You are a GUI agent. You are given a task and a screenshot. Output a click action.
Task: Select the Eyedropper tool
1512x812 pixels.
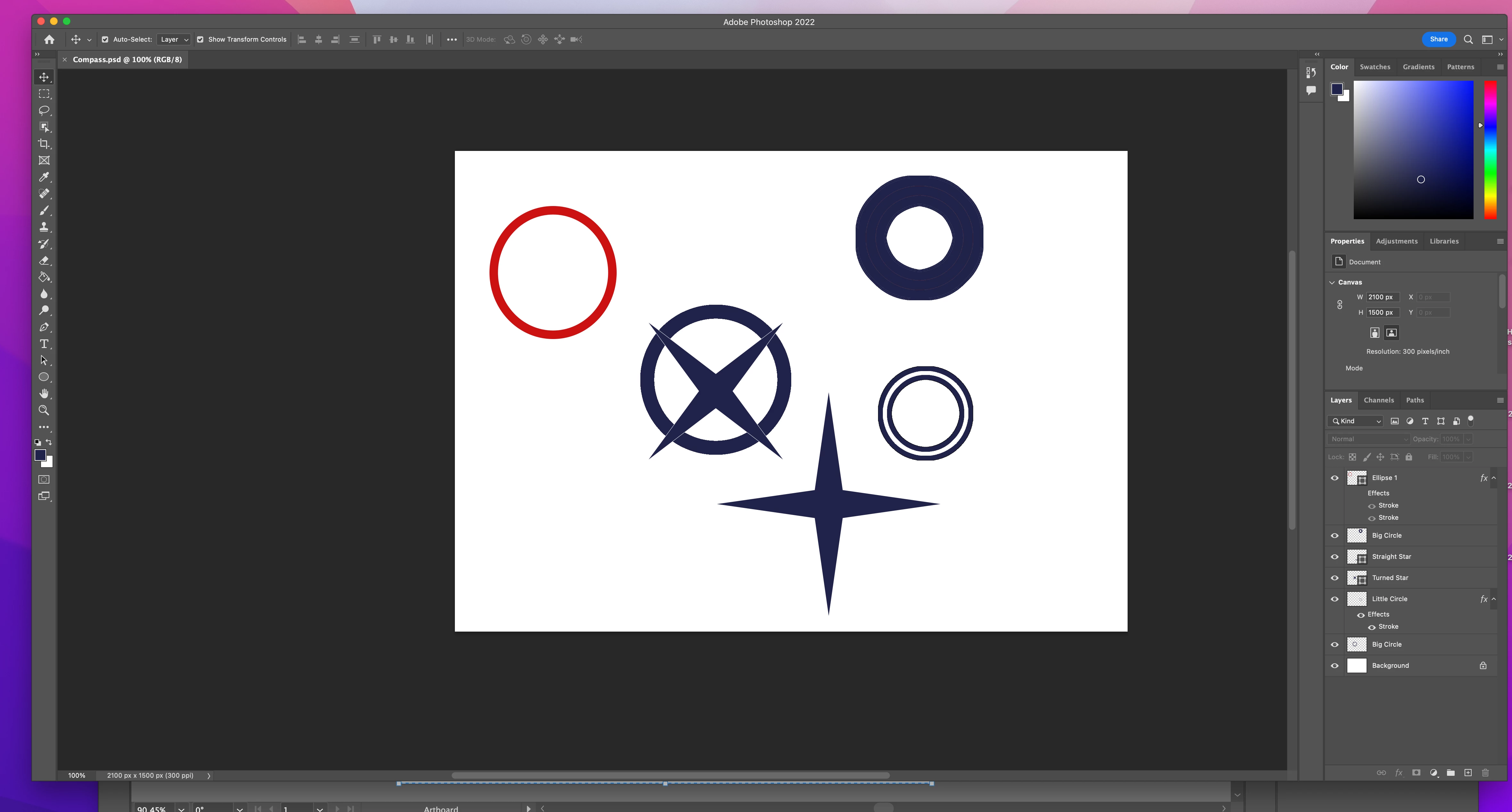(x=44, y=177)
